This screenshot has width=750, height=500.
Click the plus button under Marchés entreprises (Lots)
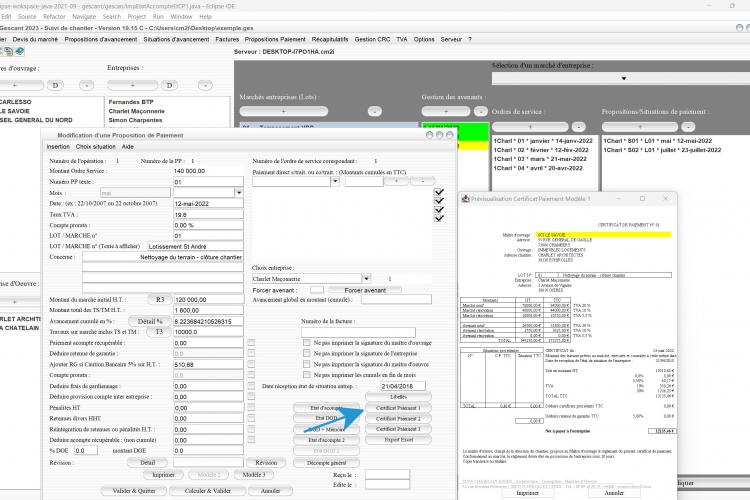click(284, 111)
